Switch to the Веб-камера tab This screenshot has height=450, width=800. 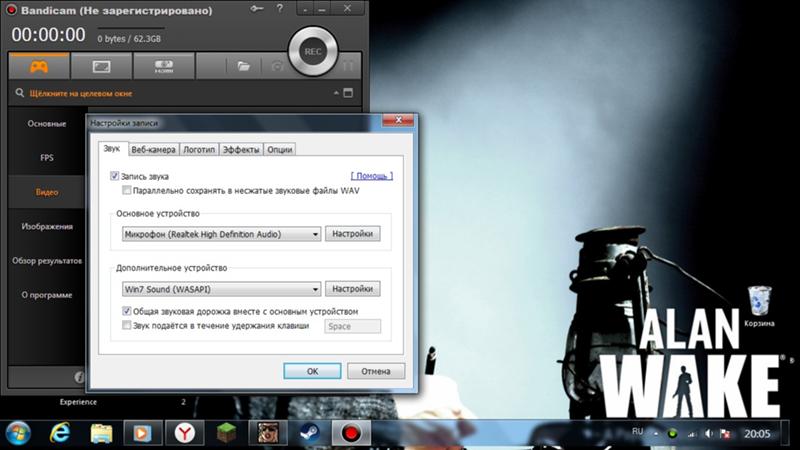click(153, 149)
